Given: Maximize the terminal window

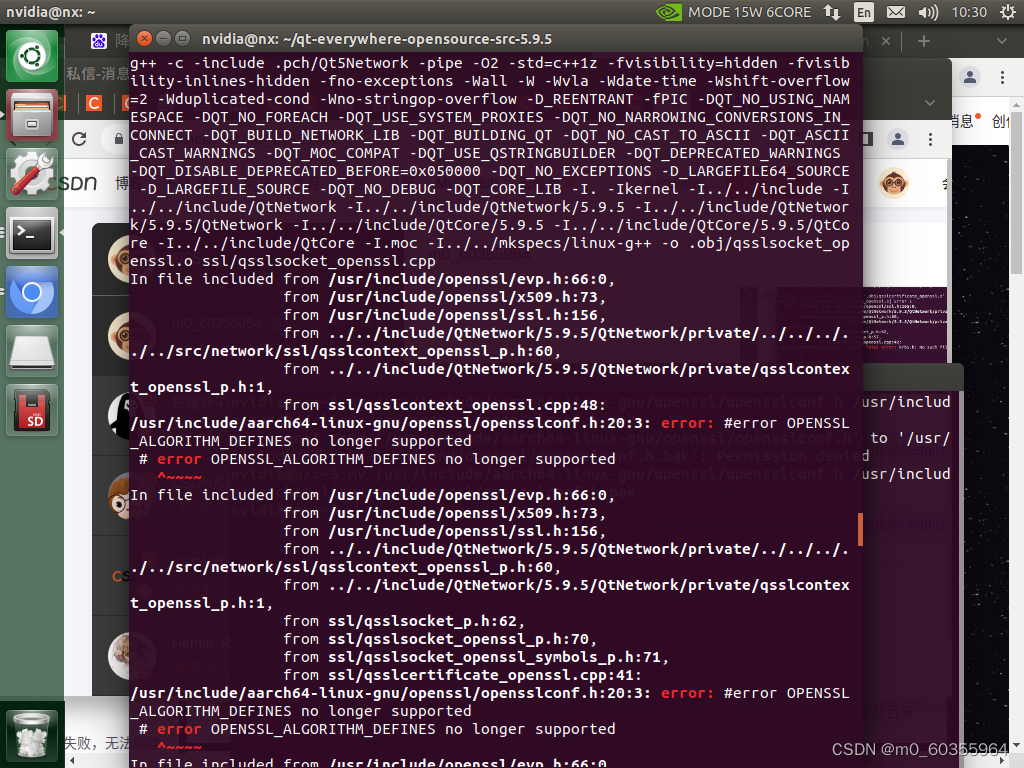Looking at the screenshot, I should (182, 39).
